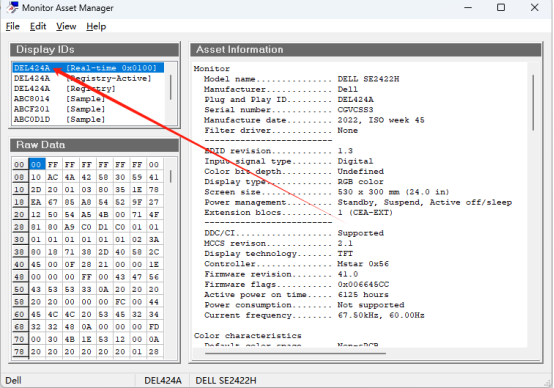The width and height of the screenshot is (554, 388).
Task: Click raw data row offset 28
Action: click(19, 227)
